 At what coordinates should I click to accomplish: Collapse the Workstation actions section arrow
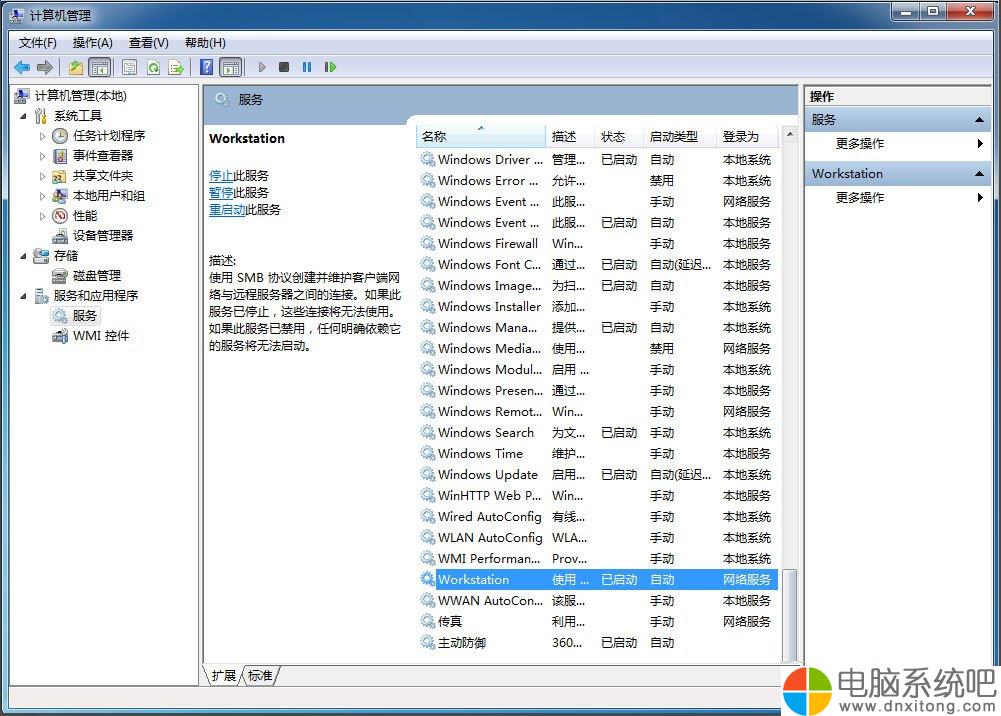coord(979,174)
